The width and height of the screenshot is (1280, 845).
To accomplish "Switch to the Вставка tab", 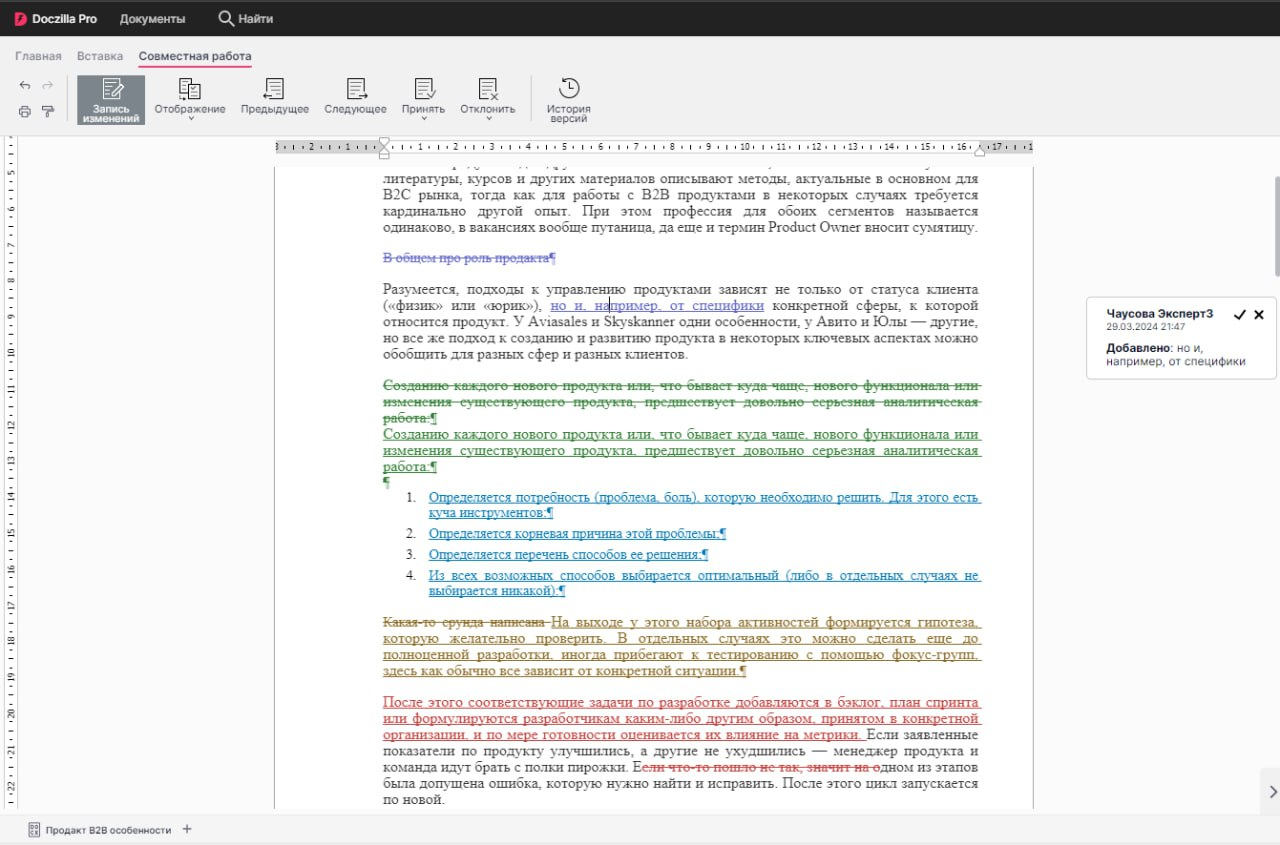I will point(100,56).
